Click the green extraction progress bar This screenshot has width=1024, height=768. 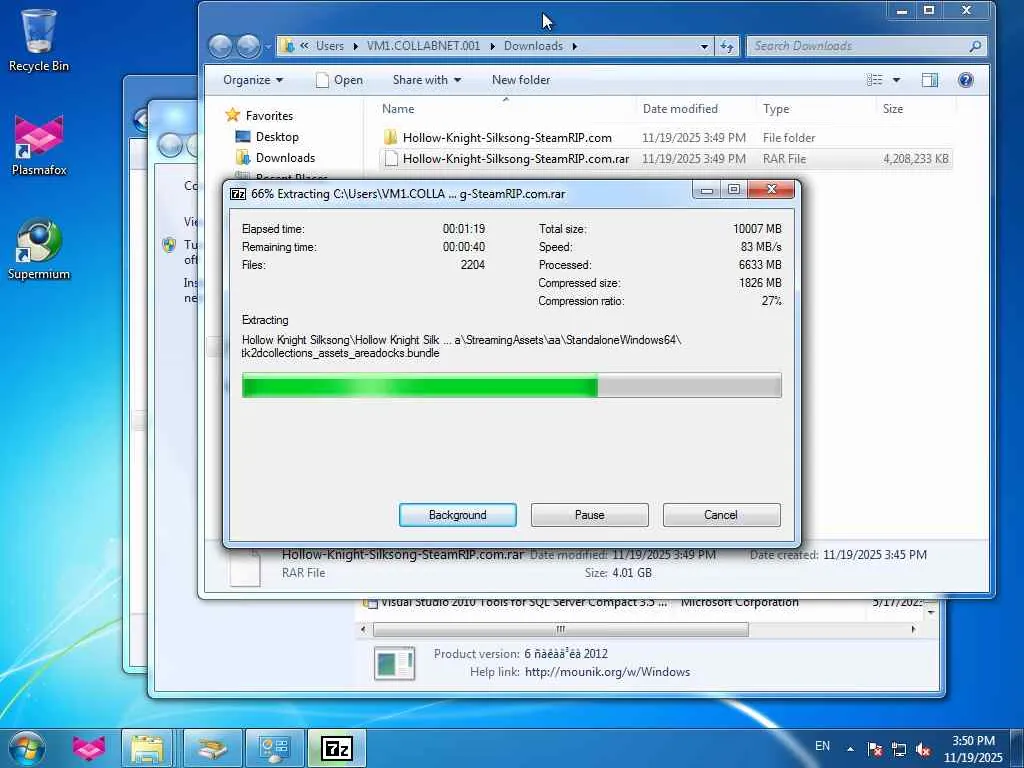coord(511,385)
